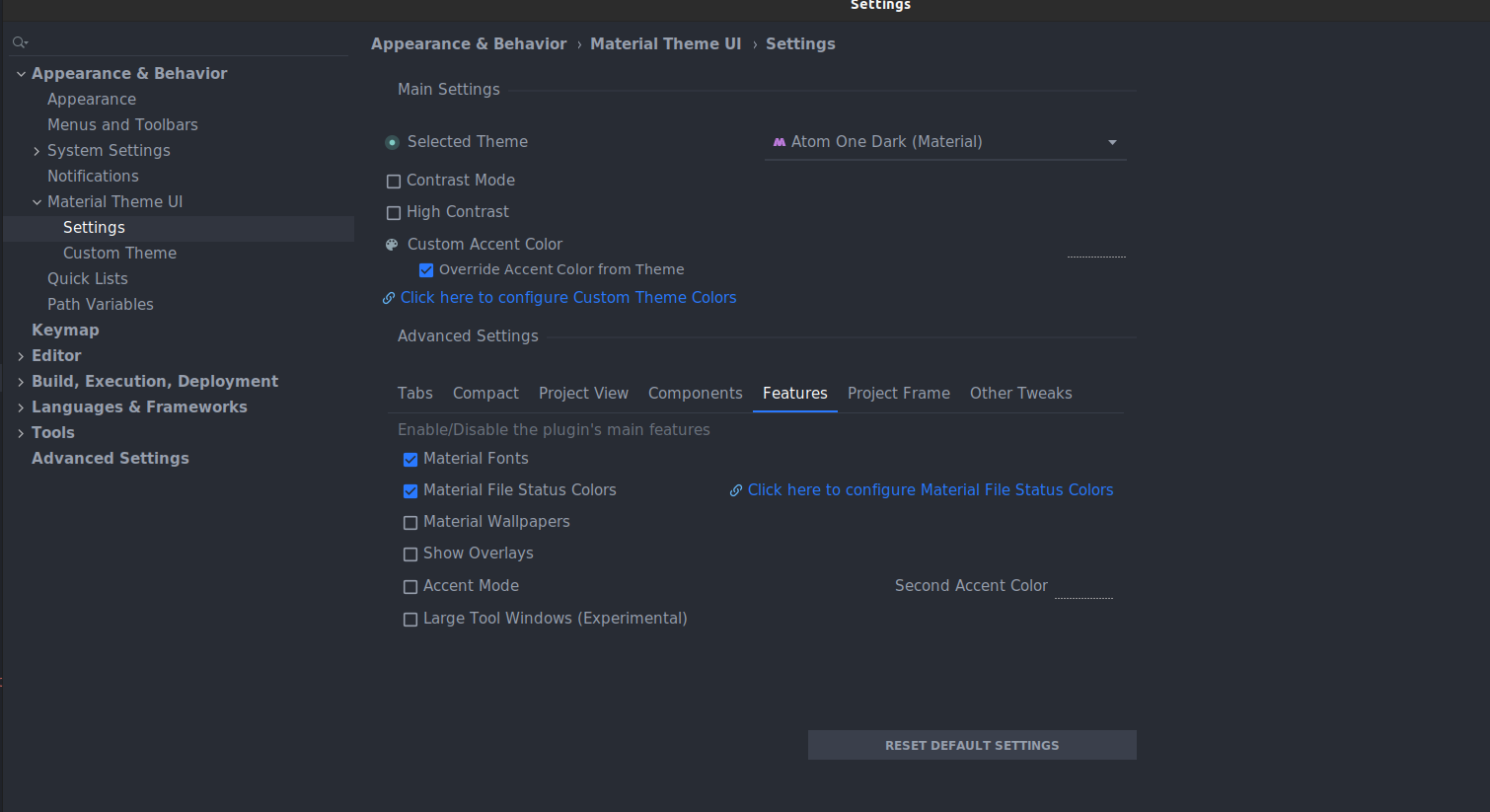Click the Atom One Dark theme icon

click(780, 142)
